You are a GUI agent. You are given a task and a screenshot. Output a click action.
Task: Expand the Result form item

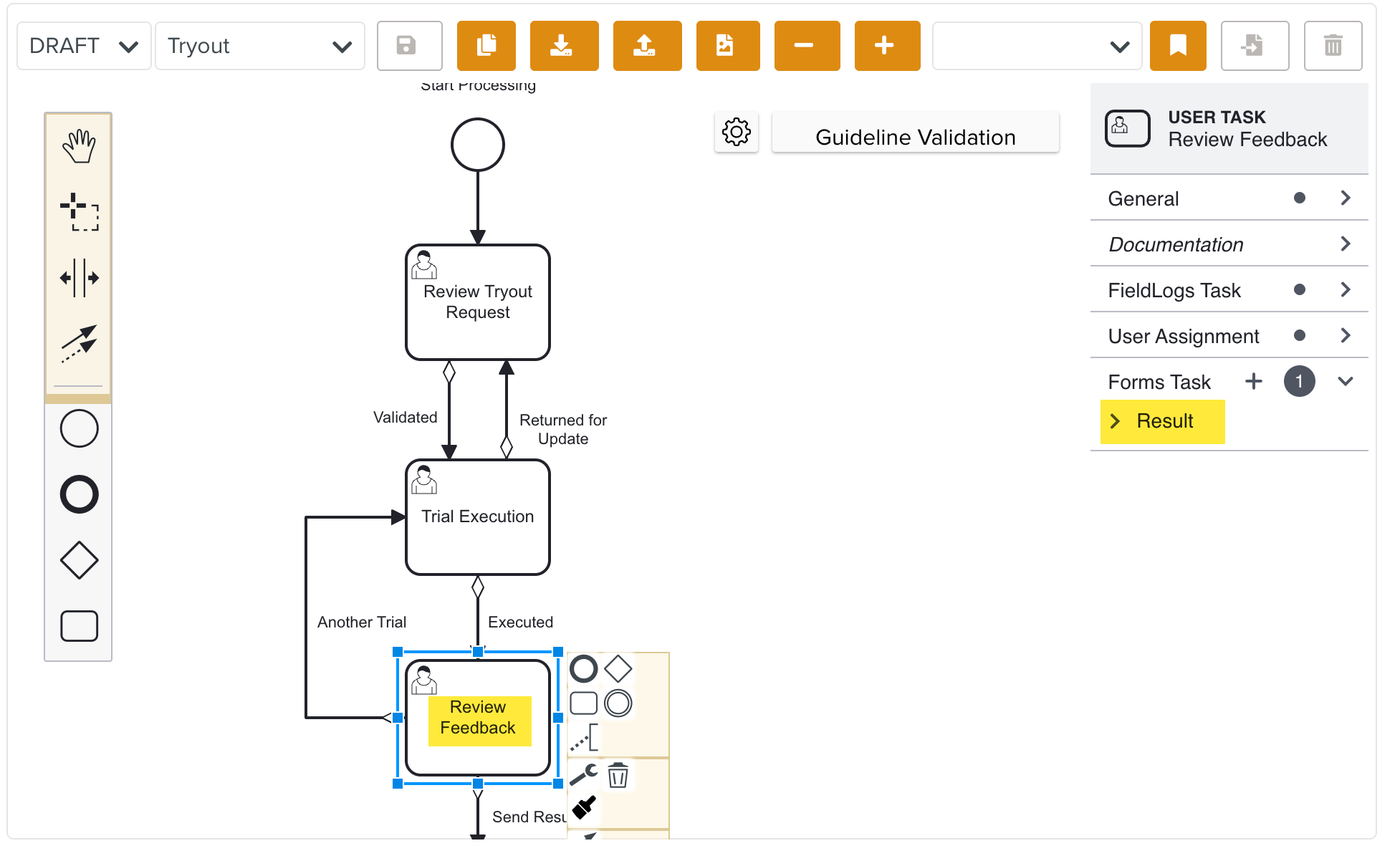1115,421
